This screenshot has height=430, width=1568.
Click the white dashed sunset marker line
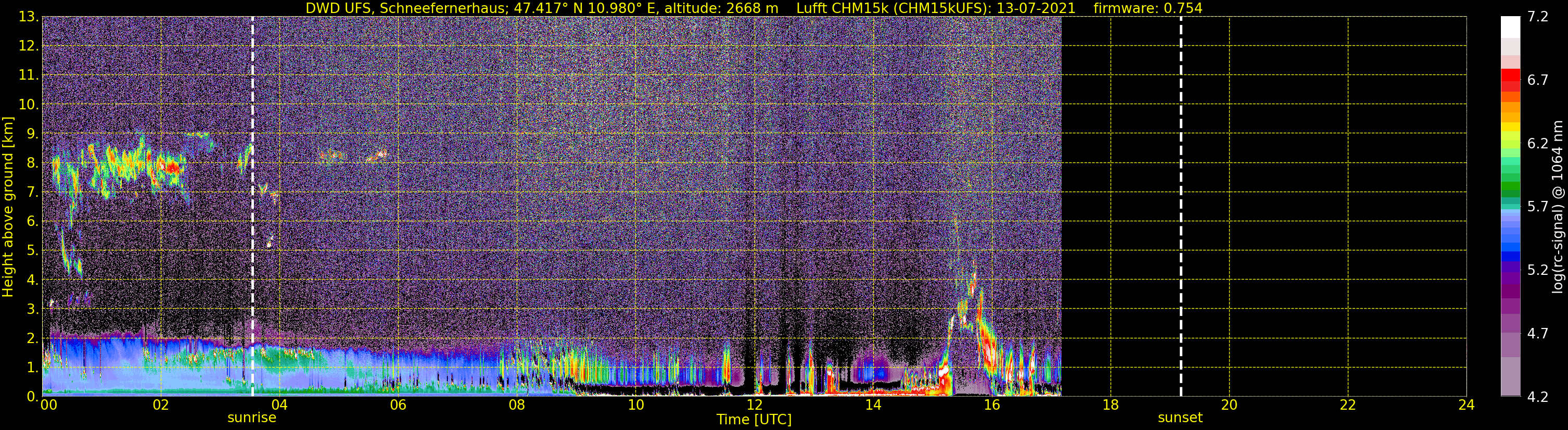1180,207
